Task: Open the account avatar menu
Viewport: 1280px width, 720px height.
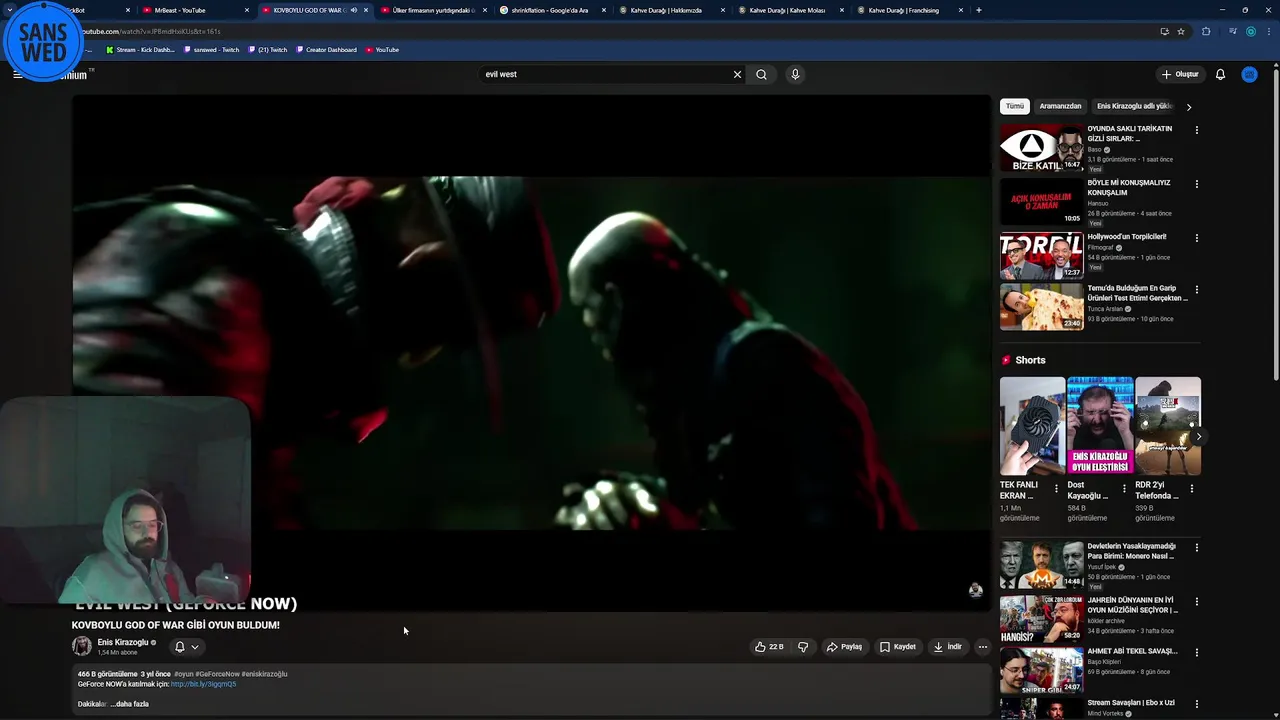Action: (x=1249, y=74)
